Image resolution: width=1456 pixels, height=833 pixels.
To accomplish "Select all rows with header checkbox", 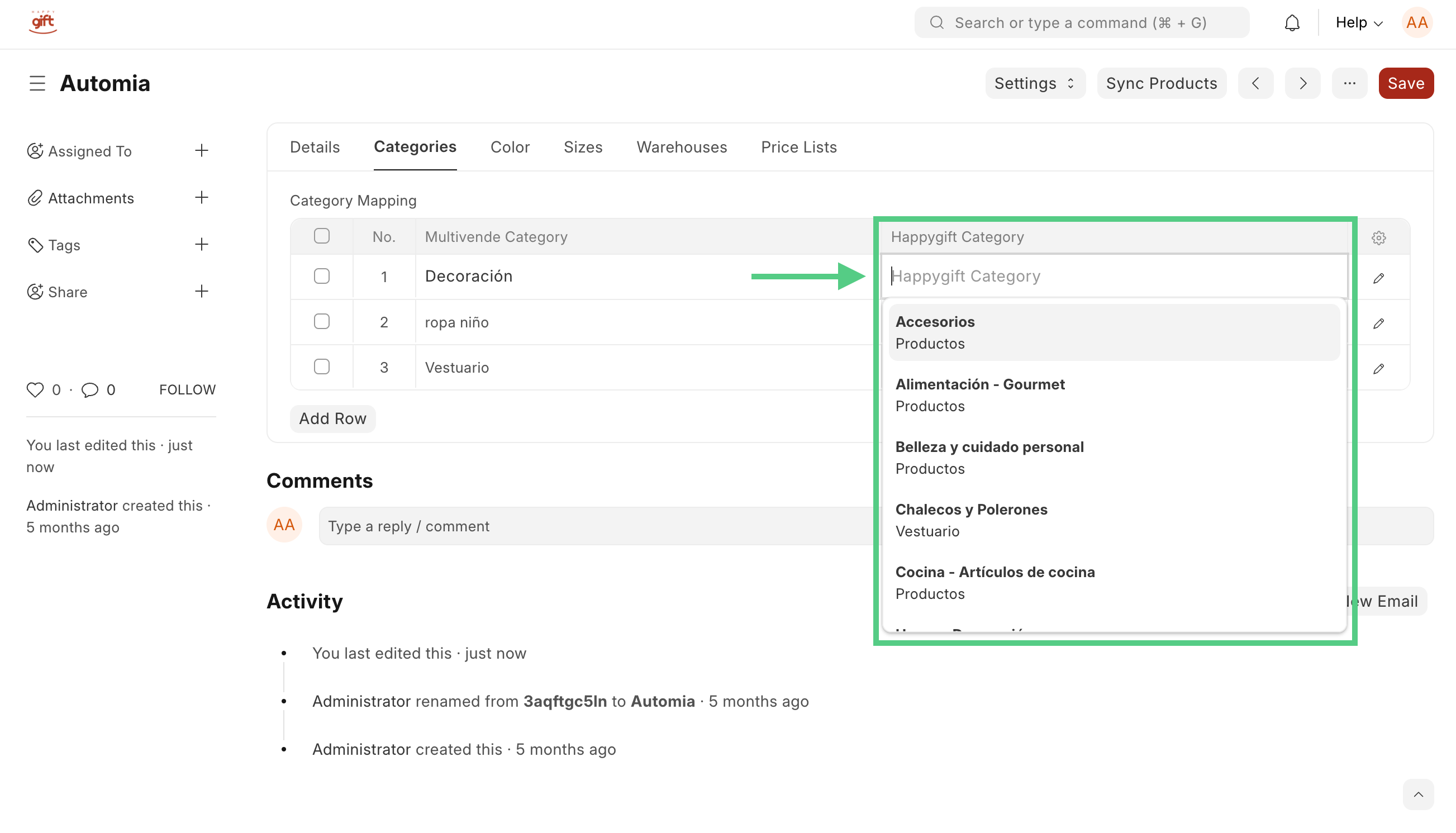I will (x=321, y=236).
